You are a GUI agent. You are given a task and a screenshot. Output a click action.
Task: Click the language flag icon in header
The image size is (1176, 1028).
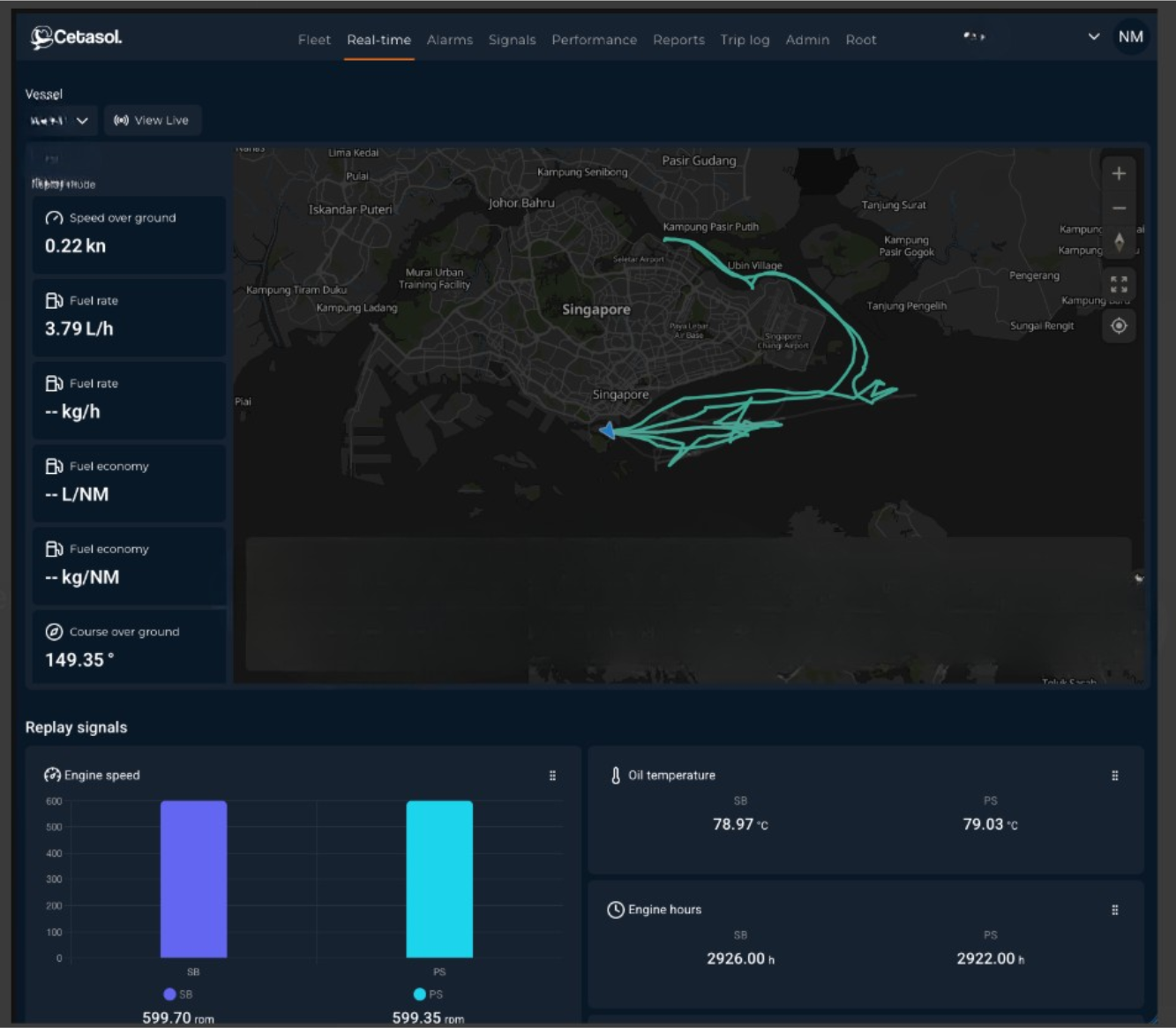[x=974, y=37]
